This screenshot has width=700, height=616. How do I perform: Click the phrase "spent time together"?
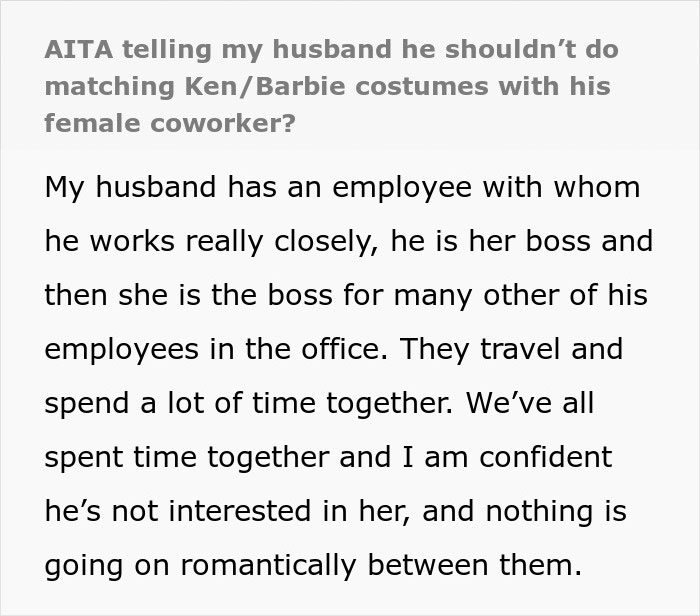[186, 458]
